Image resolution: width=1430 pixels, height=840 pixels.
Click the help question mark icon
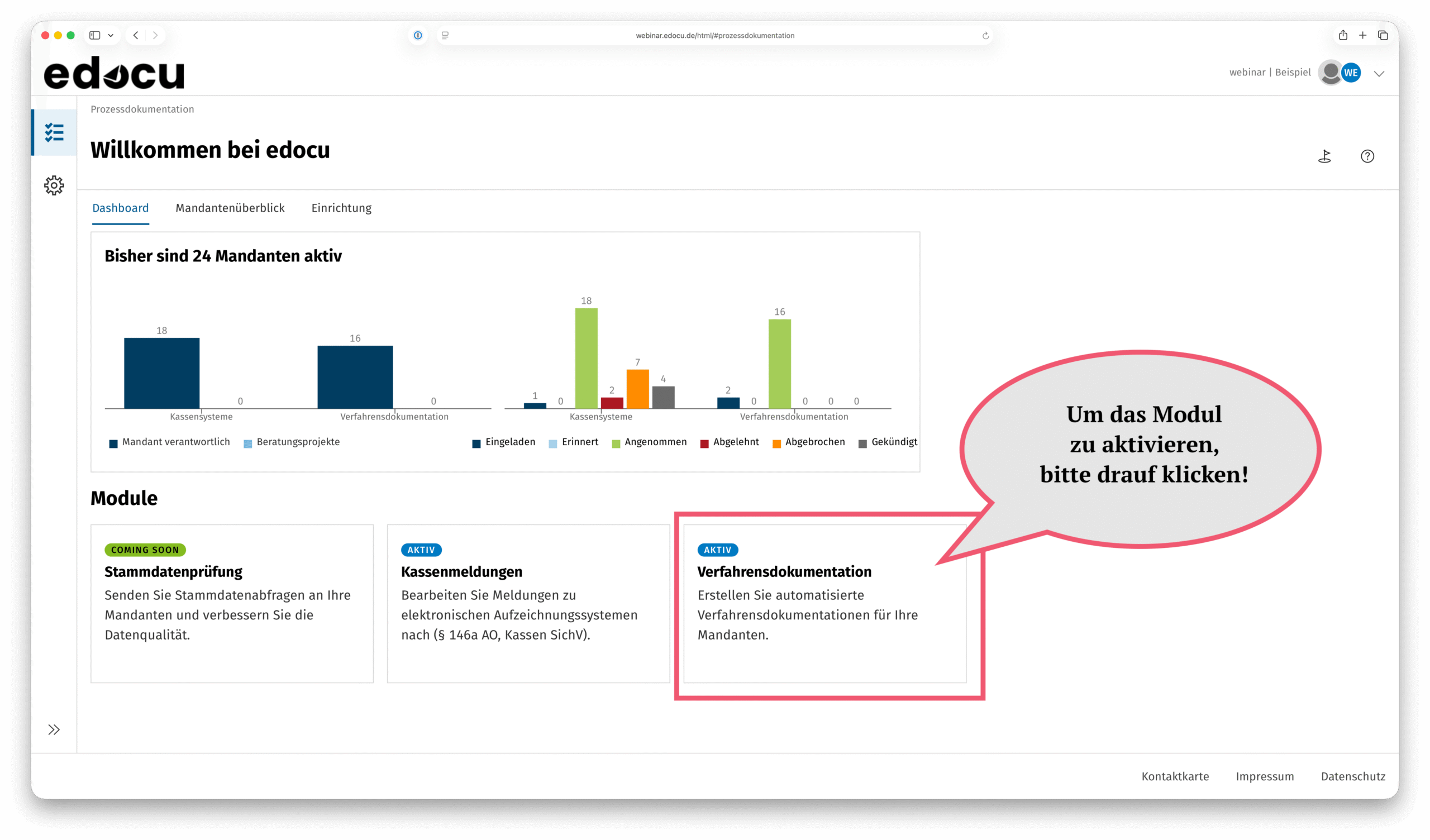[1367, 156]
